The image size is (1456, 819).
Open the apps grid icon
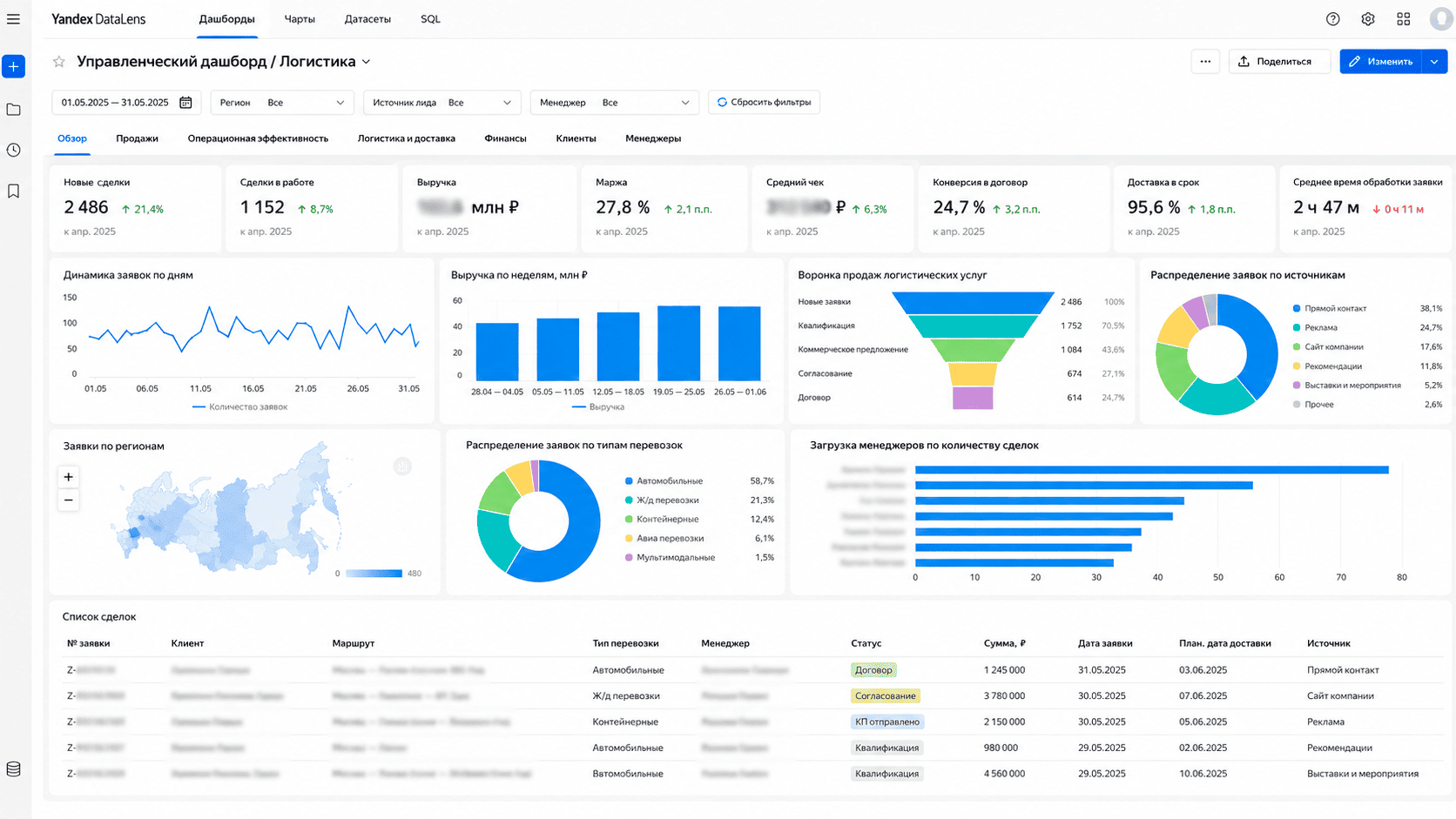pos(1404,19)
